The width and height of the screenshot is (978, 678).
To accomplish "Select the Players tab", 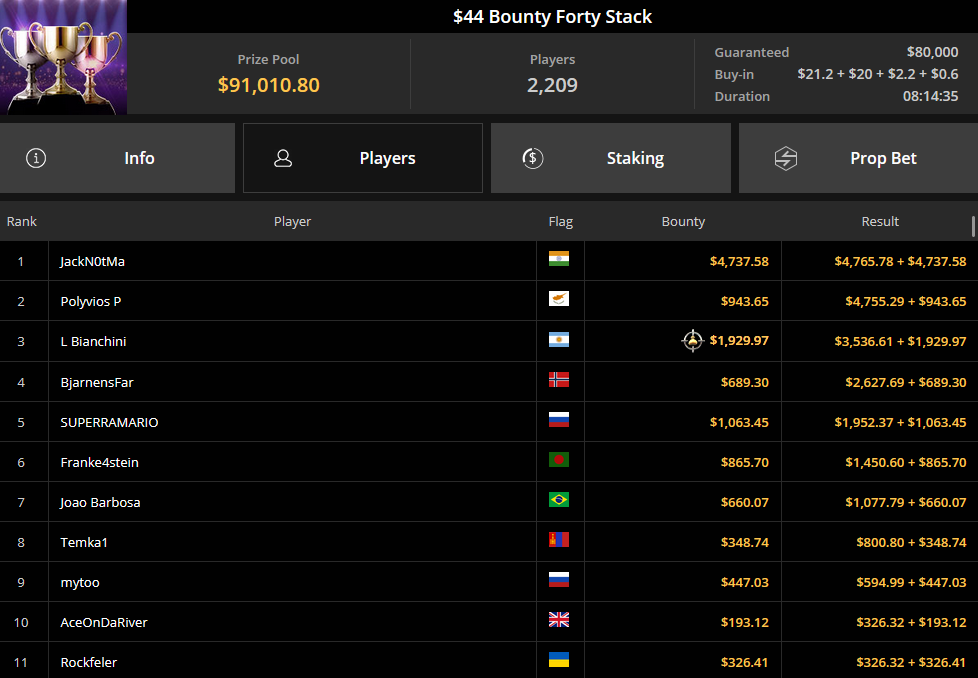I will (362, 158).
